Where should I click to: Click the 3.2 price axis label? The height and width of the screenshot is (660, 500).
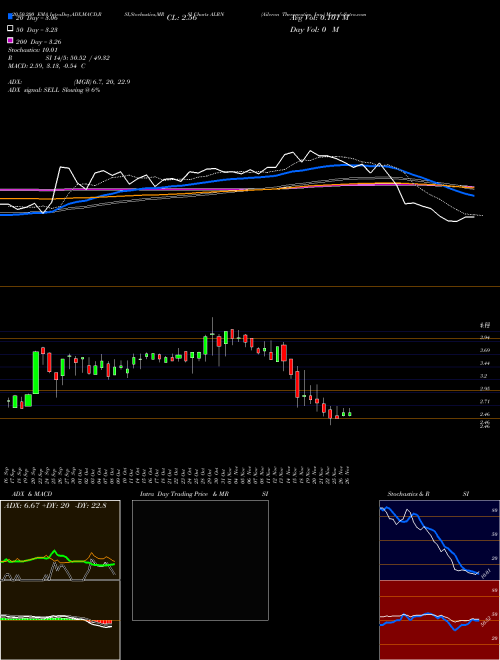(x=484, y=376)
